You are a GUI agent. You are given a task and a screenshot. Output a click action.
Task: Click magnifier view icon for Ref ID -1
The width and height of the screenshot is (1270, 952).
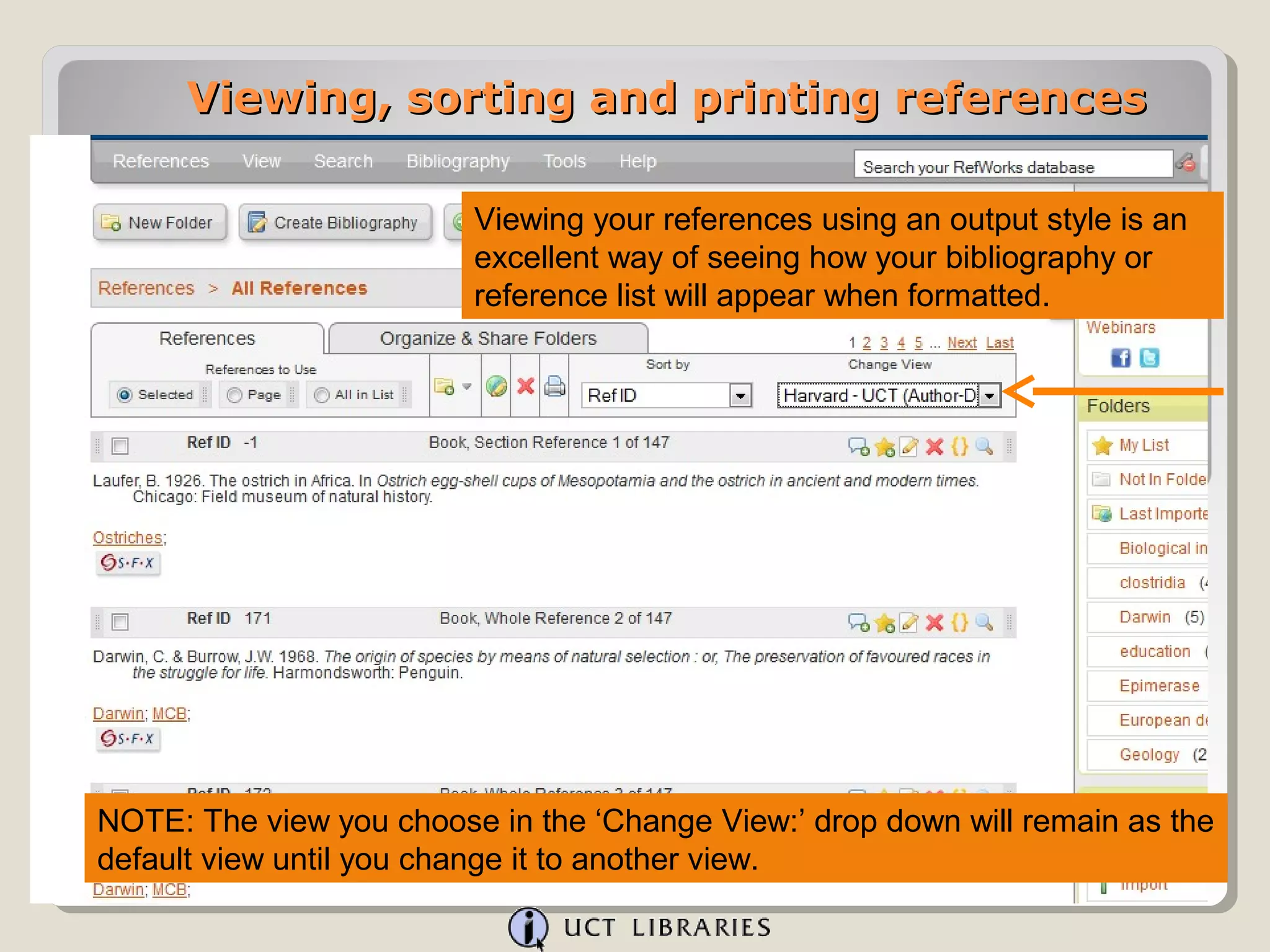(x=984, y=446)
